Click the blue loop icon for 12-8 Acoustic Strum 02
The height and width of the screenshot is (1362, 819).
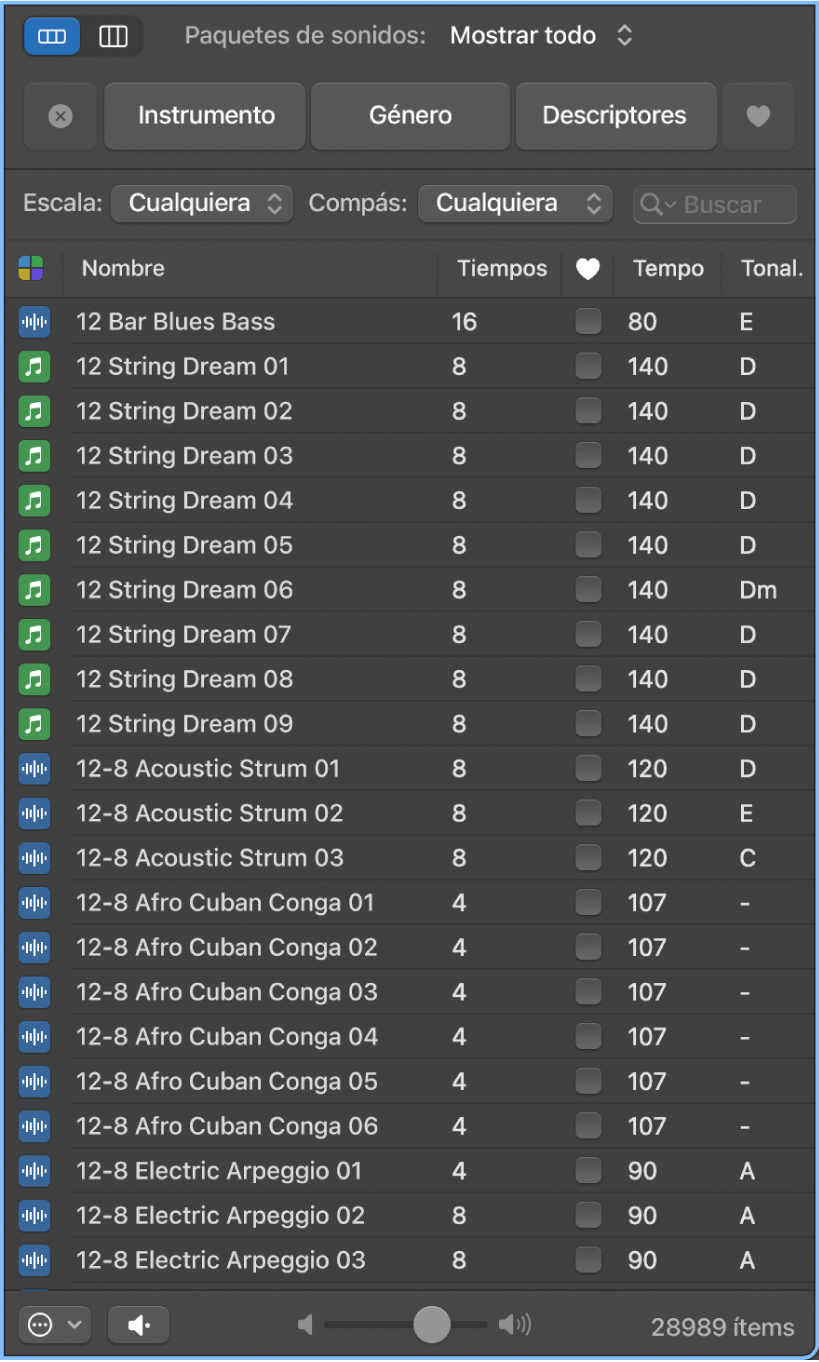coord(34,813)
